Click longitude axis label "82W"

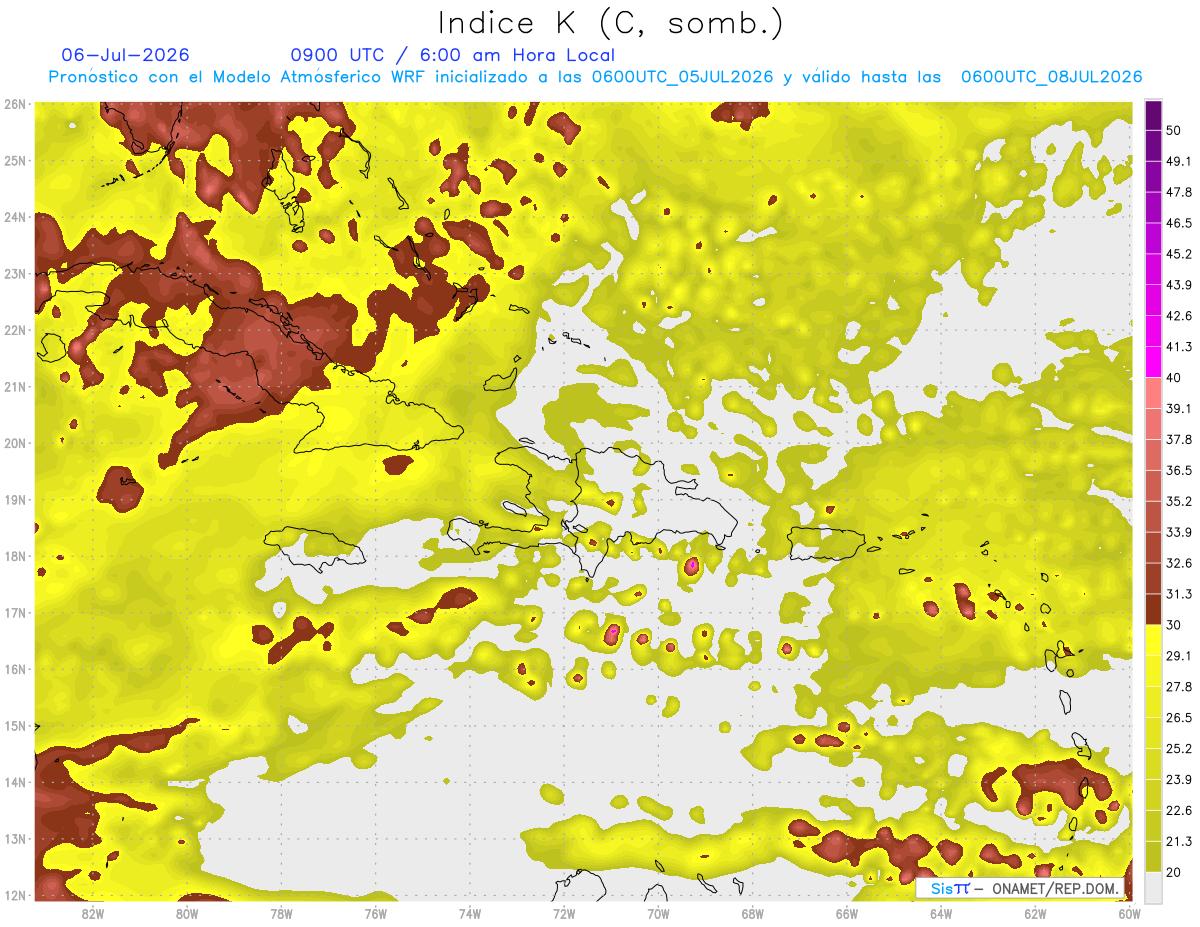point(93,913)
